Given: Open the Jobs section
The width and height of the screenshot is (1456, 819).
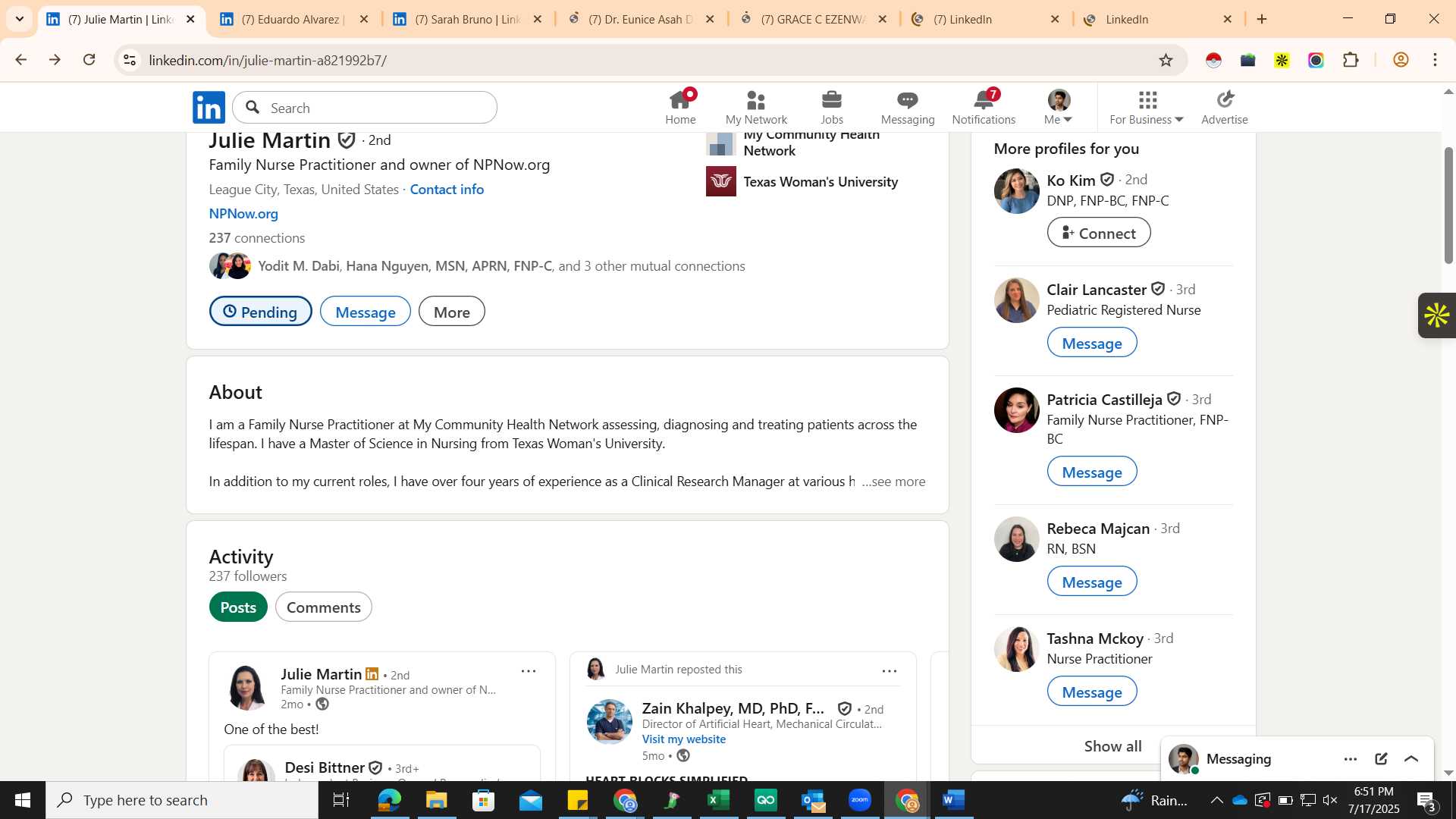Looking at the screenshot, I should click(x=832, y=107).
